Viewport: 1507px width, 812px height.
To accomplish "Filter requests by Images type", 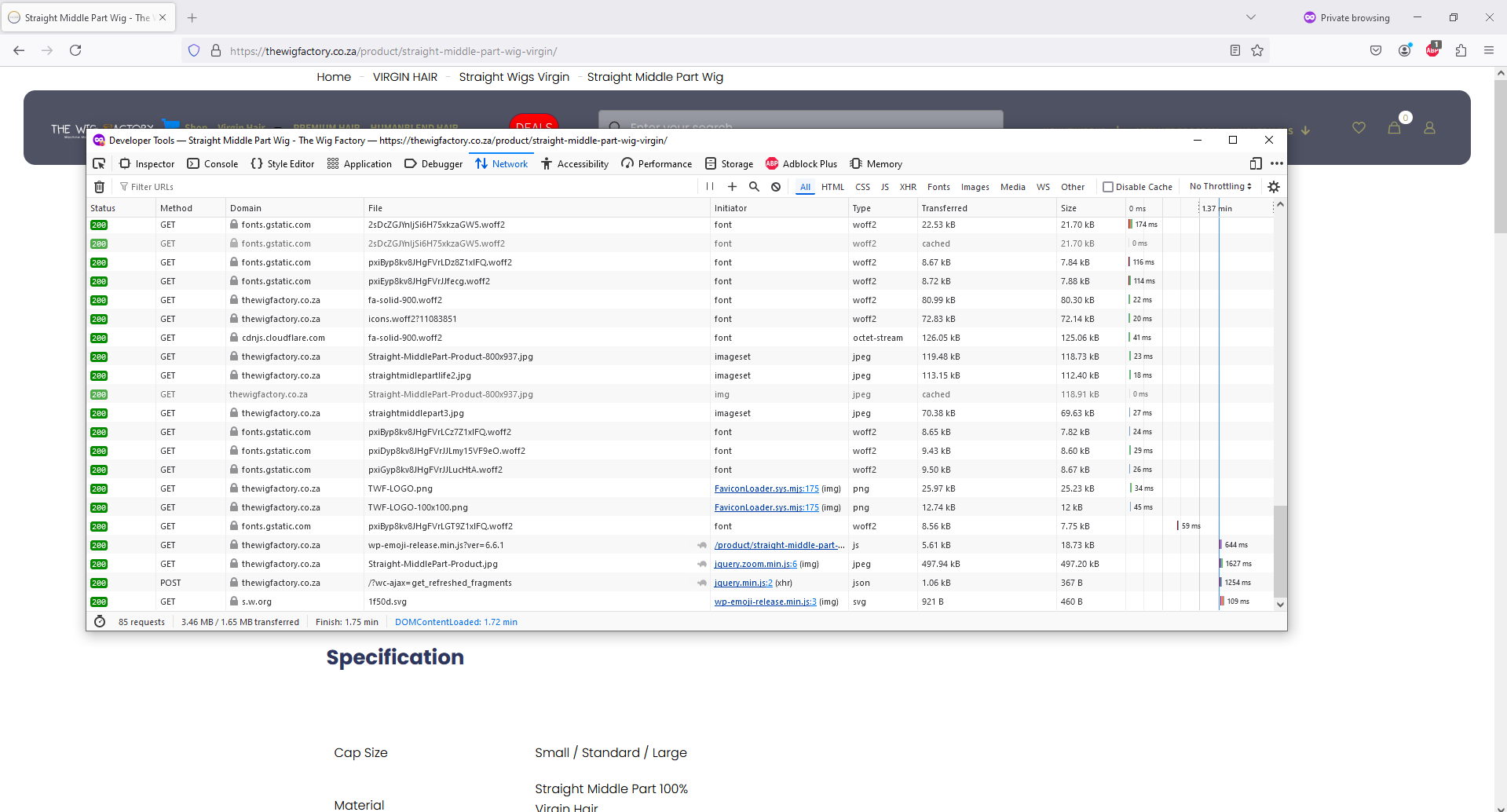I will click(975, 187).
